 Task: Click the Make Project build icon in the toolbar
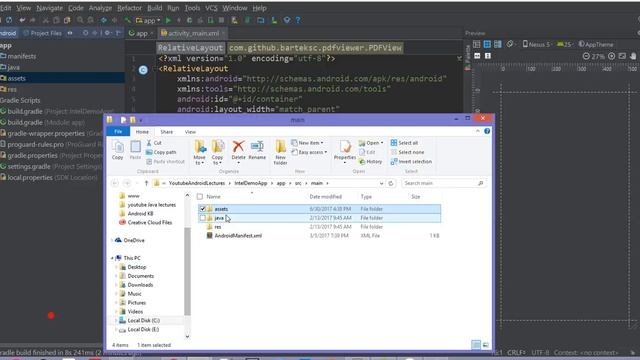point(128,20)
